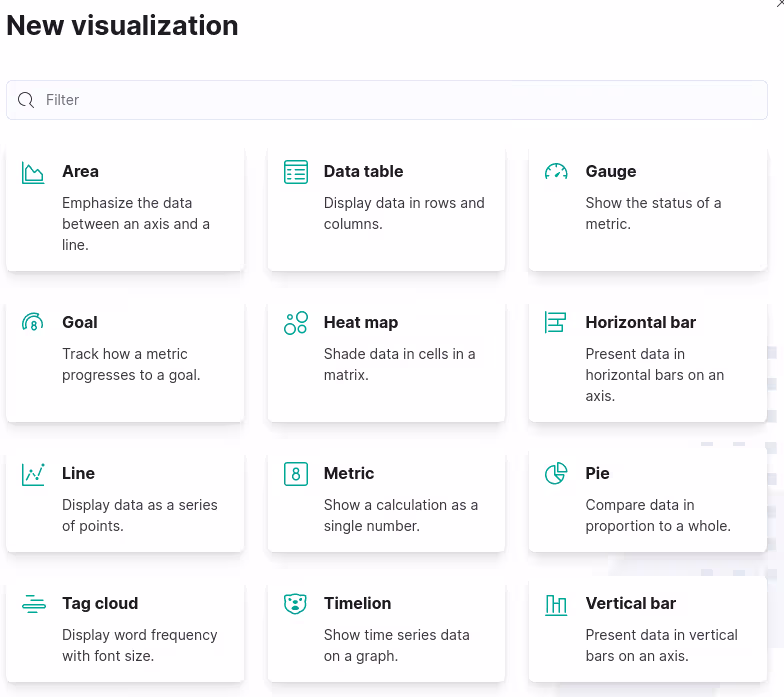Click the search magnifier icon
The width and height of the screenshot is (784, 697).
pyautogui.click(x=26, y=100)
